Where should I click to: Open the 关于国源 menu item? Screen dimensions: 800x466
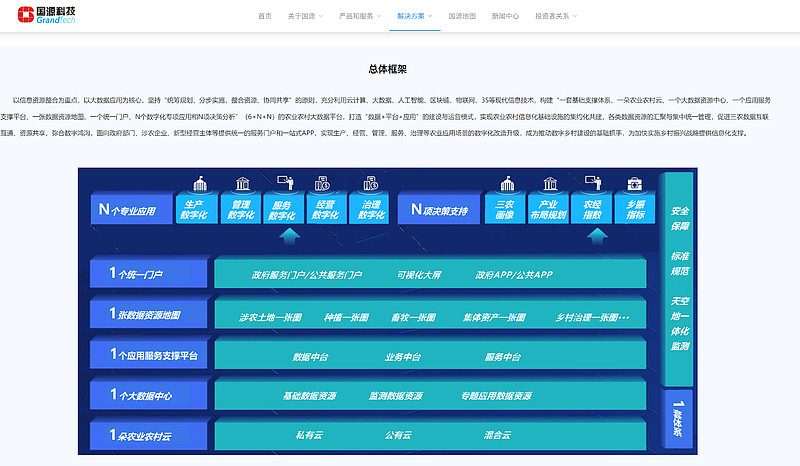point(302,16)
